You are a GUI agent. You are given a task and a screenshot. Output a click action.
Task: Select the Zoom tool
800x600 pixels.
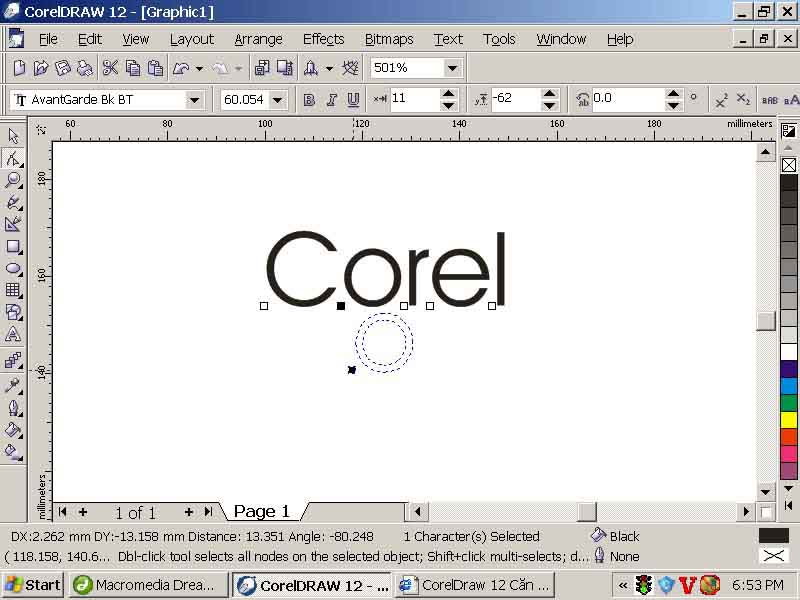tap(13, 181)
